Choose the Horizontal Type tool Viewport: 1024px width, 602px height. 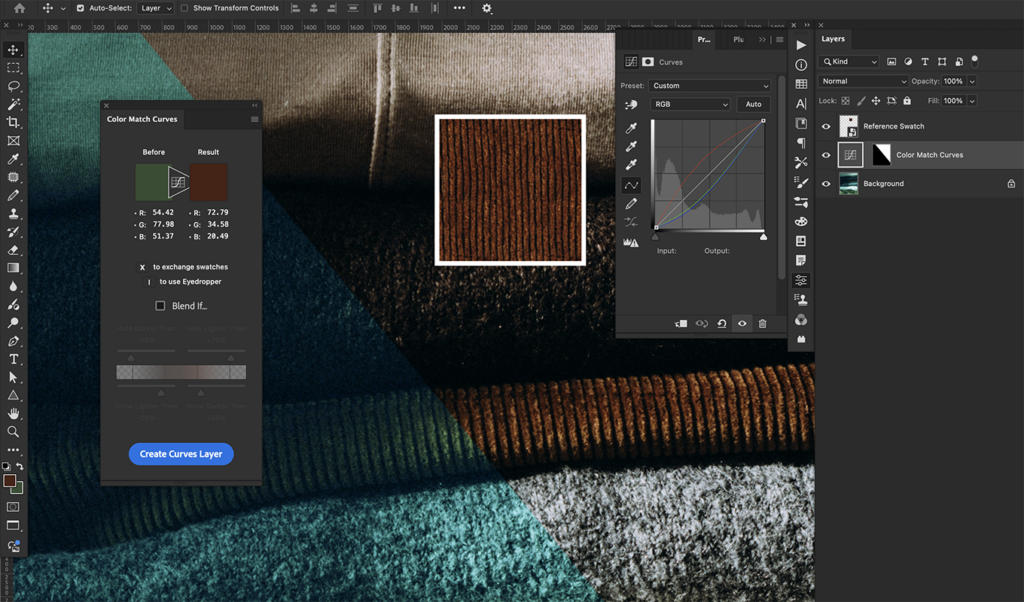[x=14, y=359]
